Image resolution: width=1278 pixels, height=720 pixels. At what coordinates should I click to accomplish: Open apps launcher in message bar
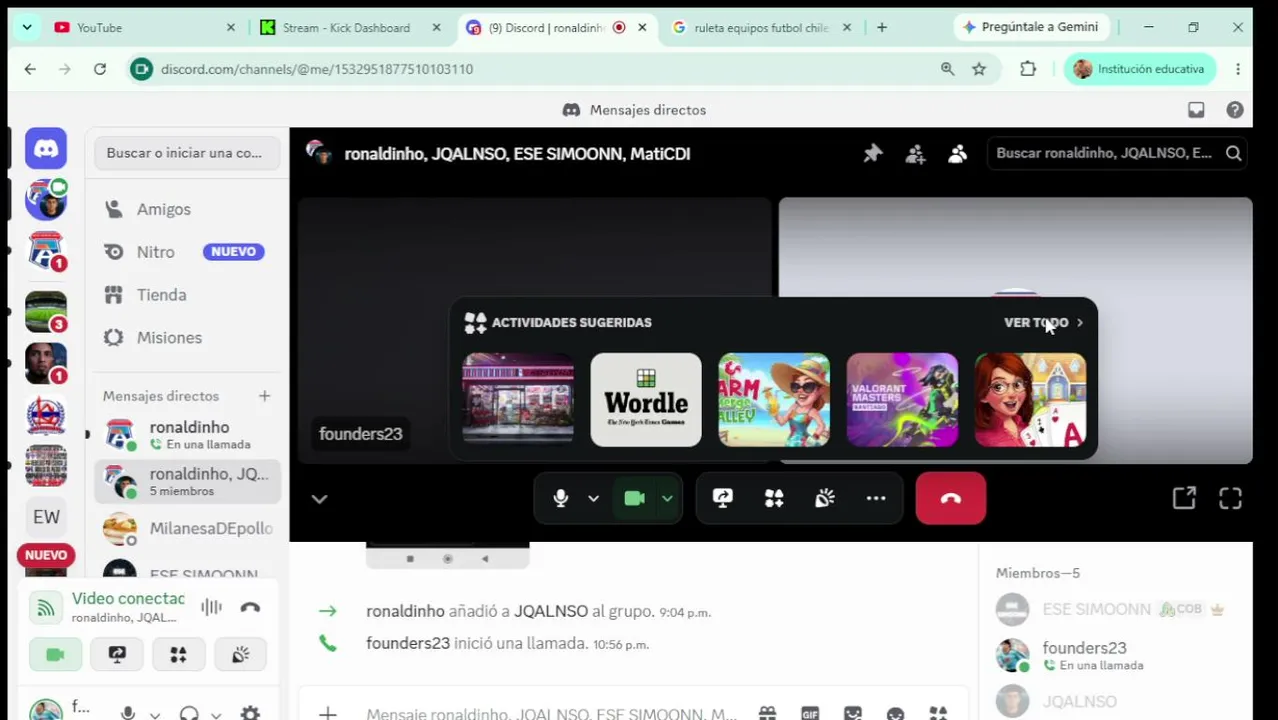(938, 713)
